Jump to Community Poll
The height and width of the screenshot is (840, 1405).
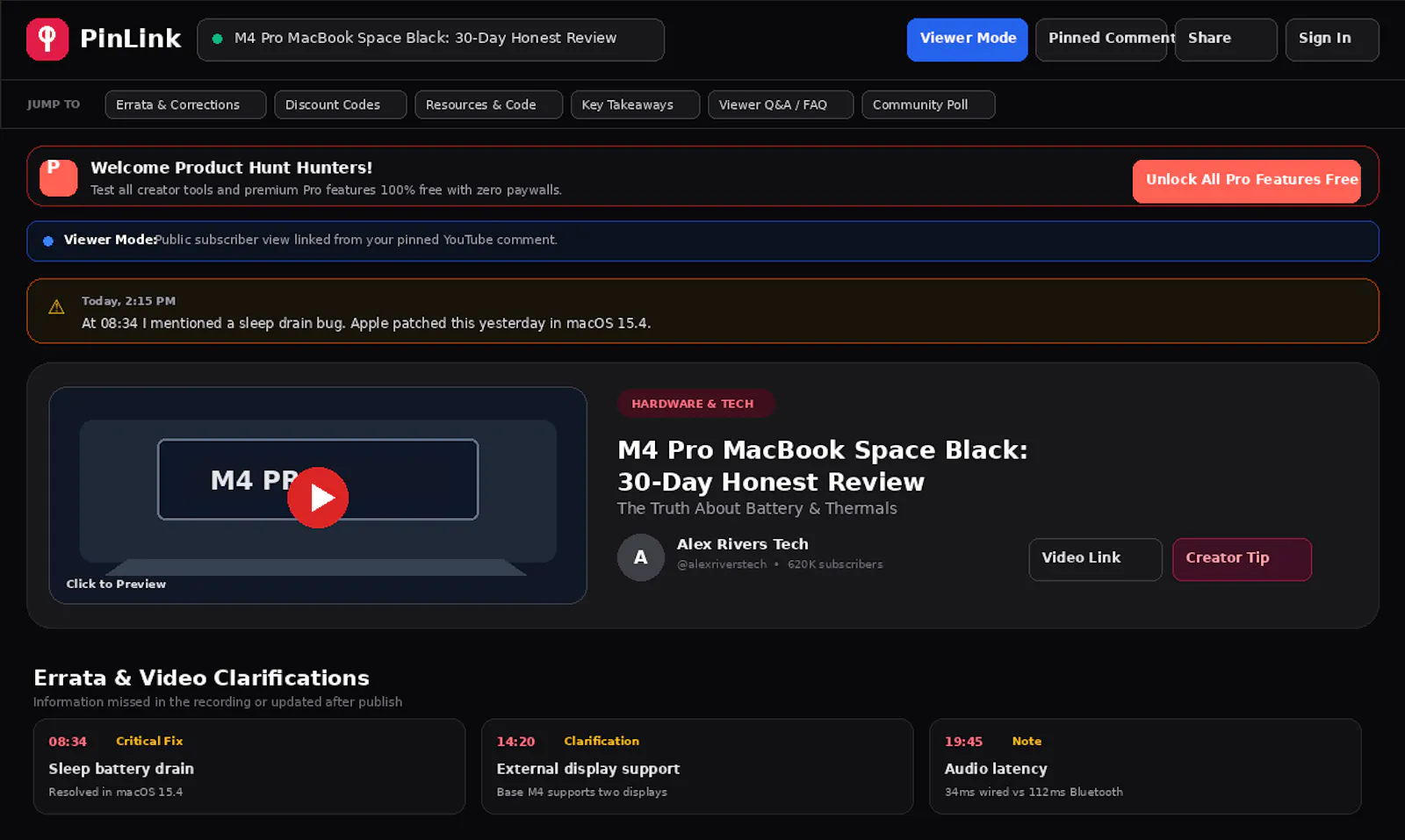(928, 104)
